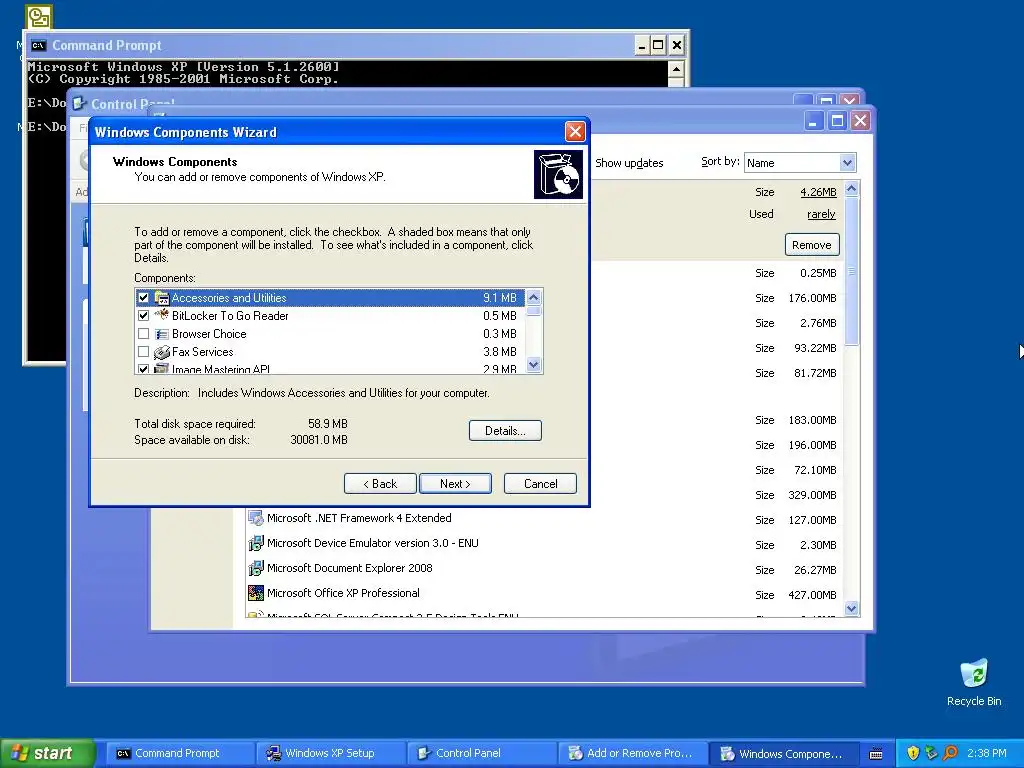
Task: Click the Accessories and Utilities component icon
Action: 161,298
